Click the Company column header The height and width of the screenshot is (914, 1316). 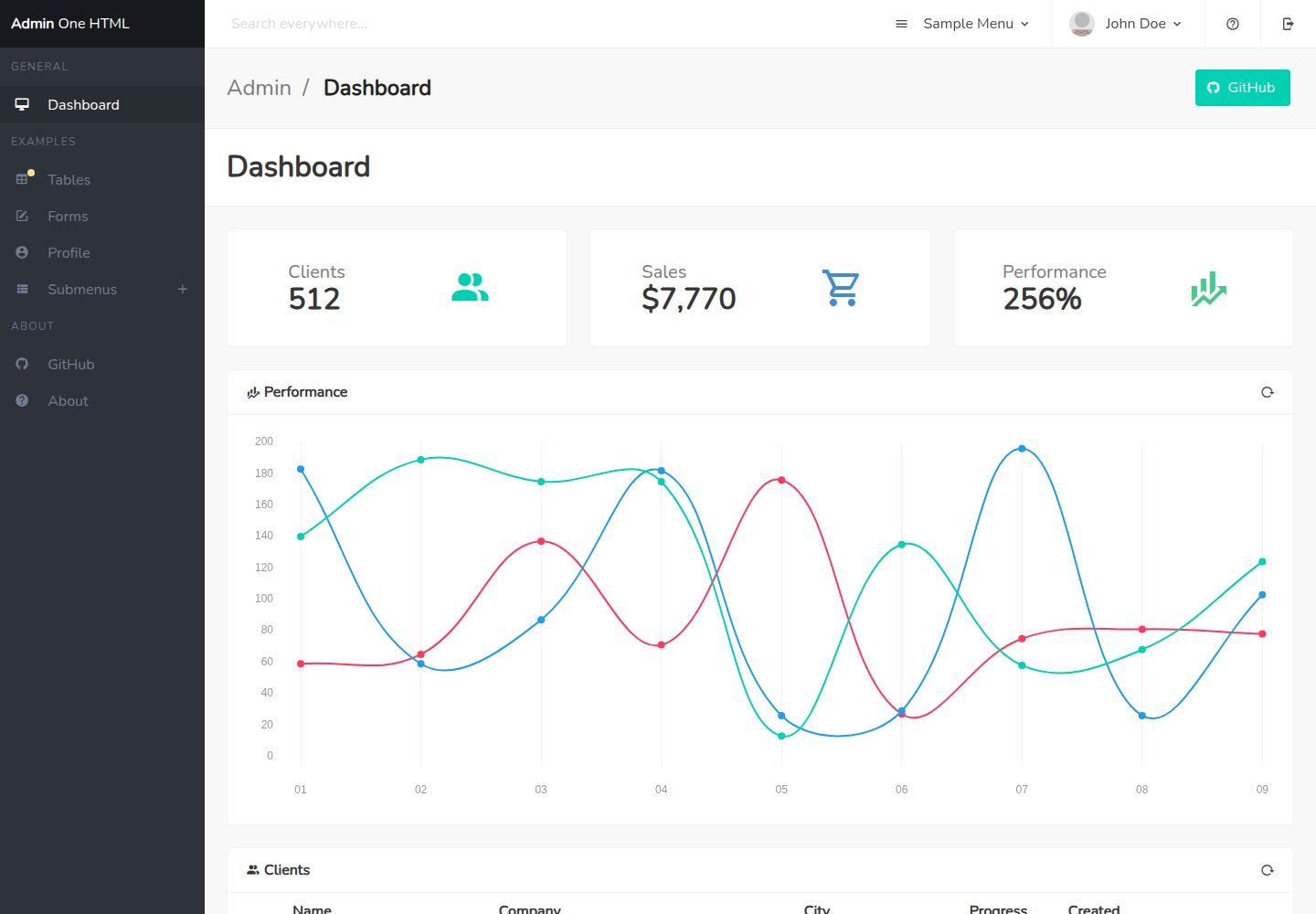(x=530, y=909)
